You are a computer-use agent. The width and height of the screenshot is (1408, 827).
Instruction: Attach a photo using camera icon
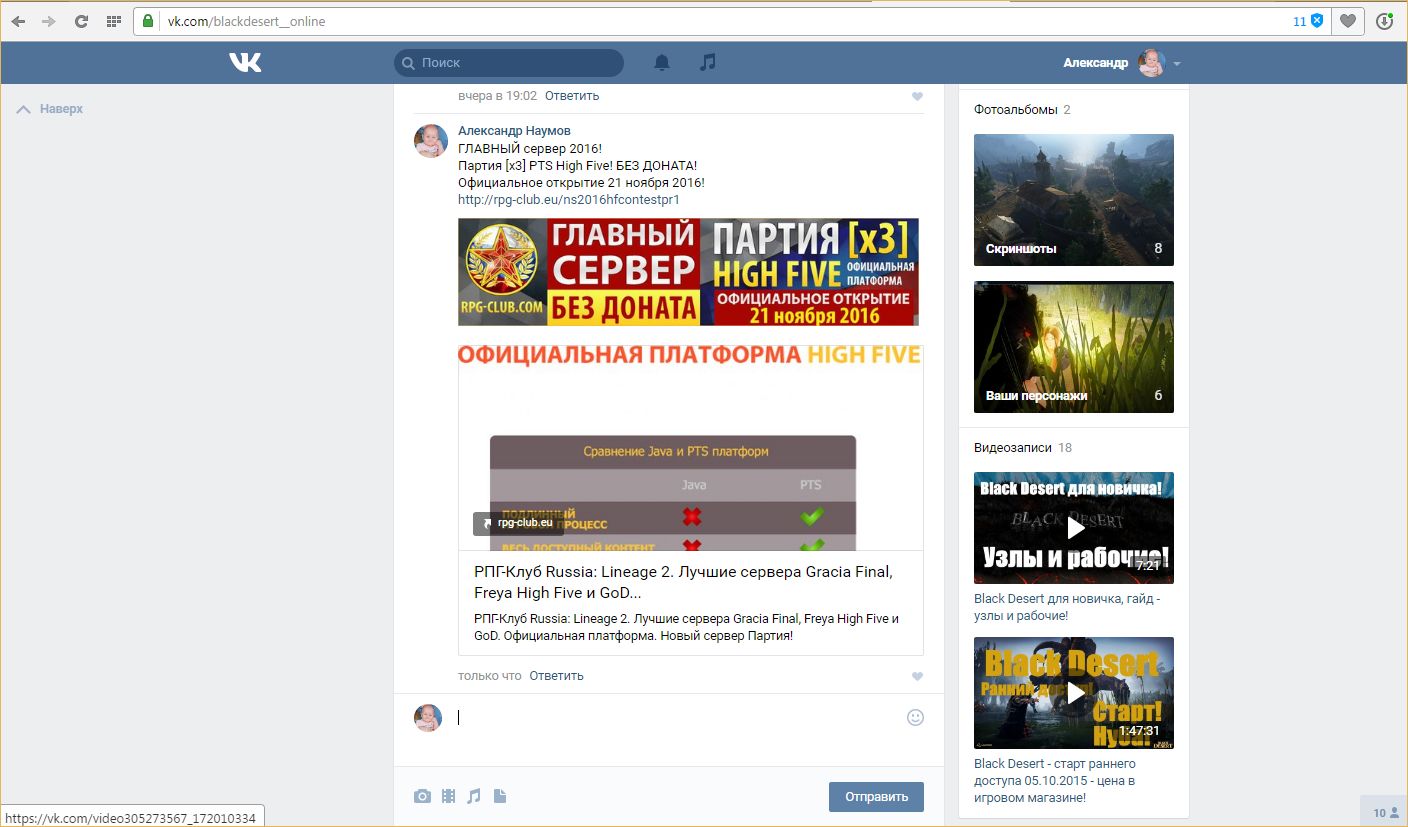tap(423, 796)
